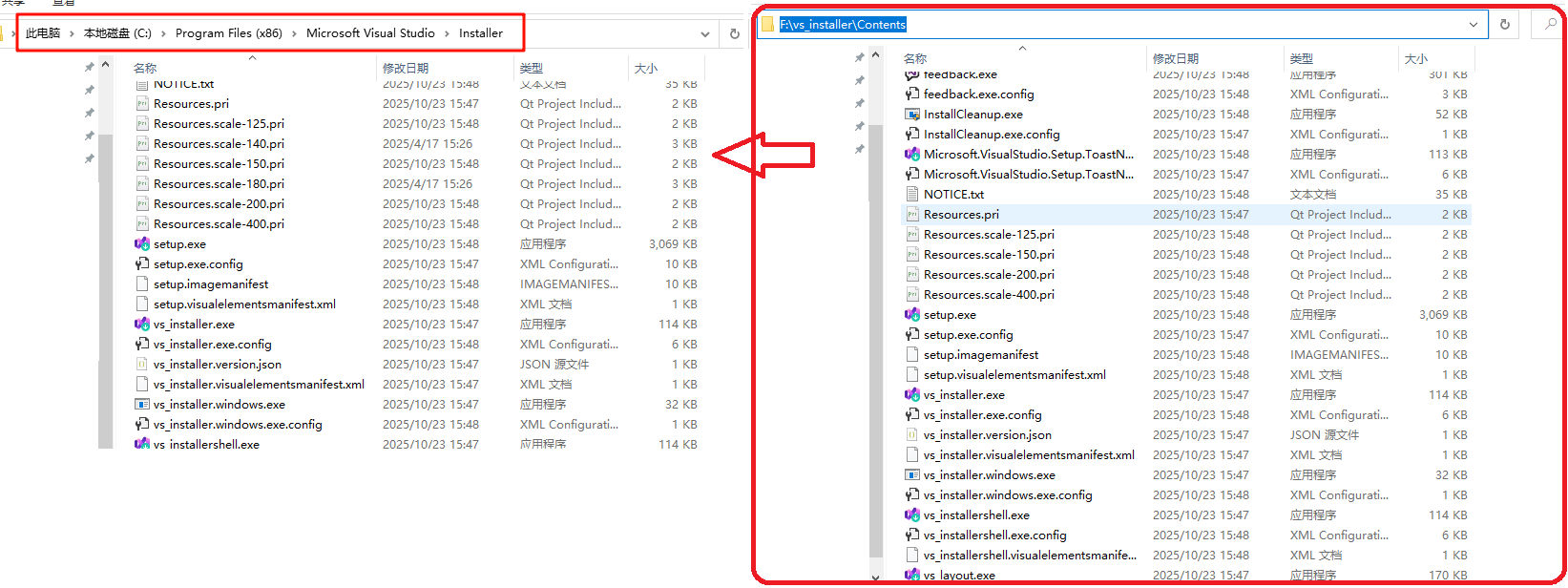This screenshot has width=1568, height=588.
Task: Click Resources.scale-140.pri icon in left window
Action: tap(142, 144)
